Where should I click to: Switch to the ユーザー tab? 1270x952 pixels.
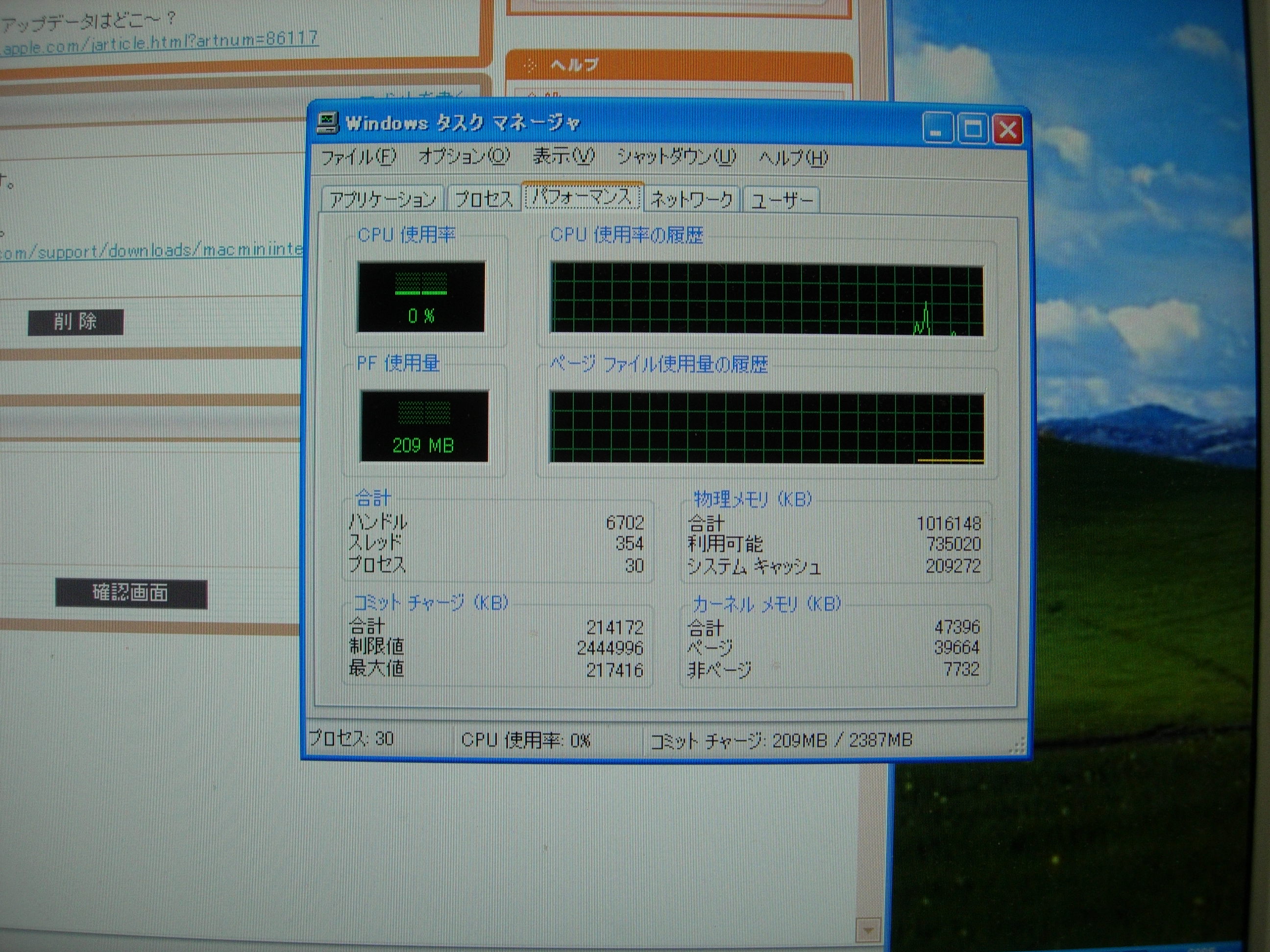[782, 200]
